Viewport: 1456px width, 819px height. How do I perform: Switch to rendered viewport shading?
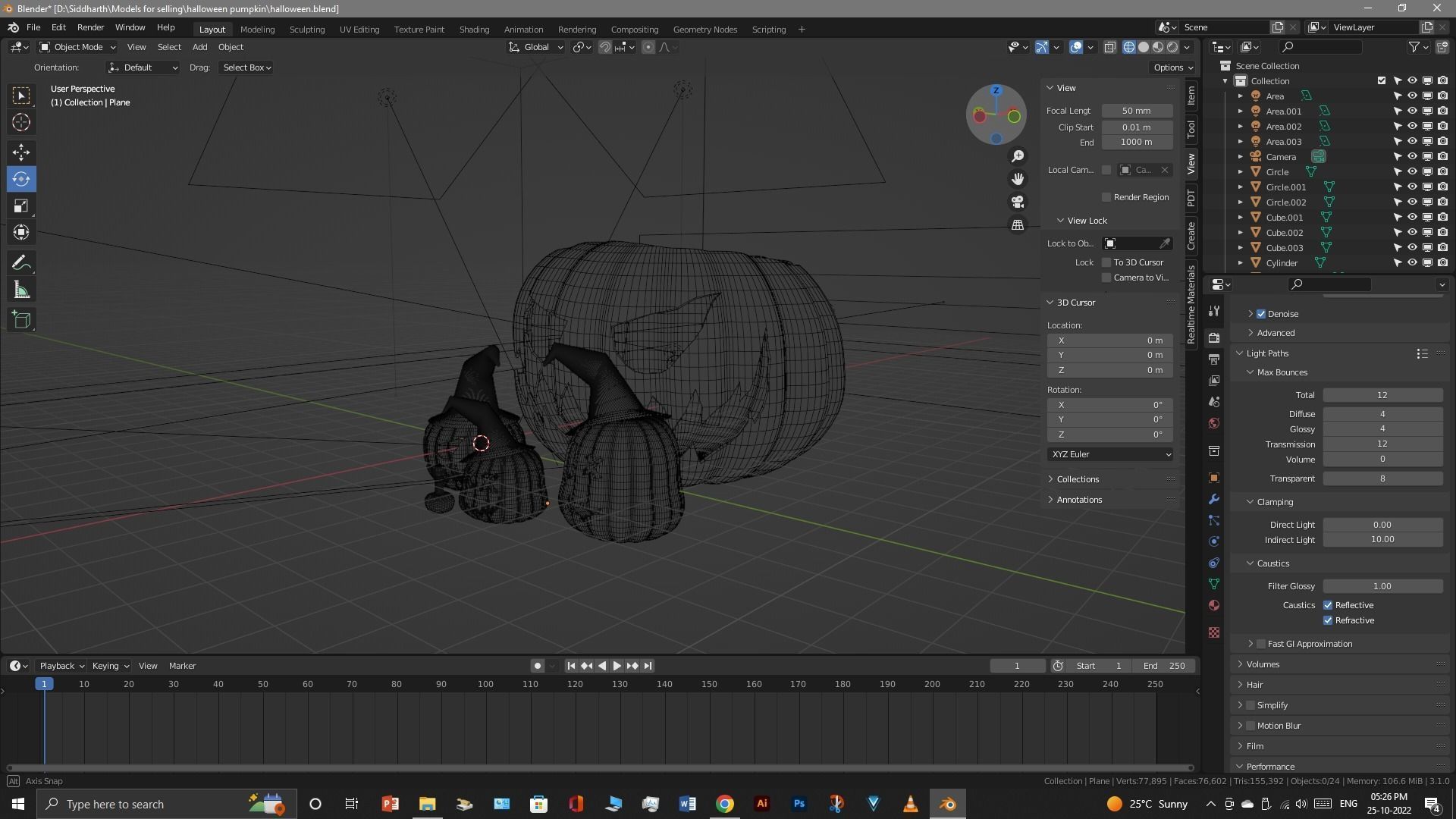coord(1172,47)
